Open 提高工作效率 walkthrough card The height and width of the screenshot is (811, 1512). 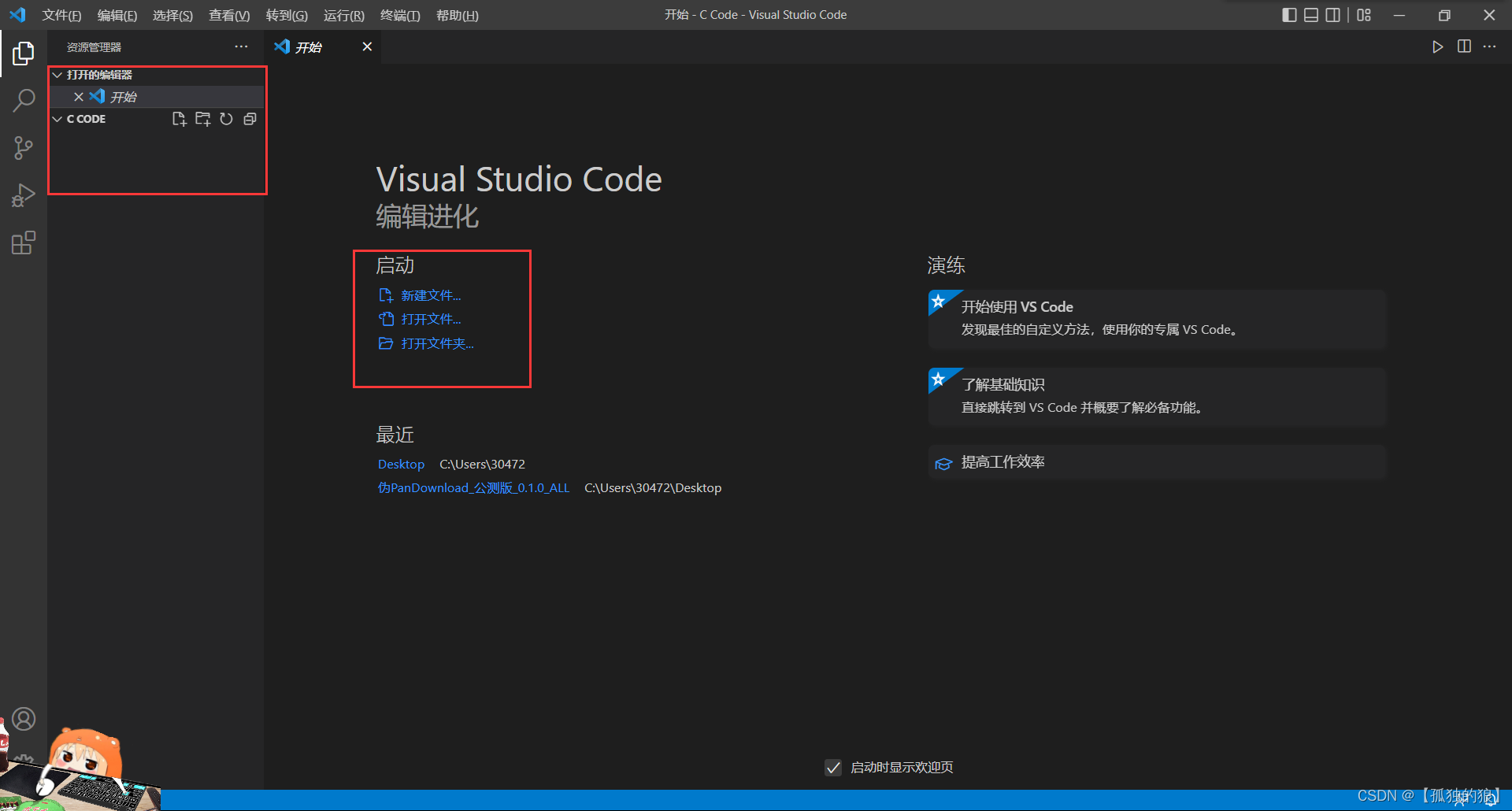1158,462
